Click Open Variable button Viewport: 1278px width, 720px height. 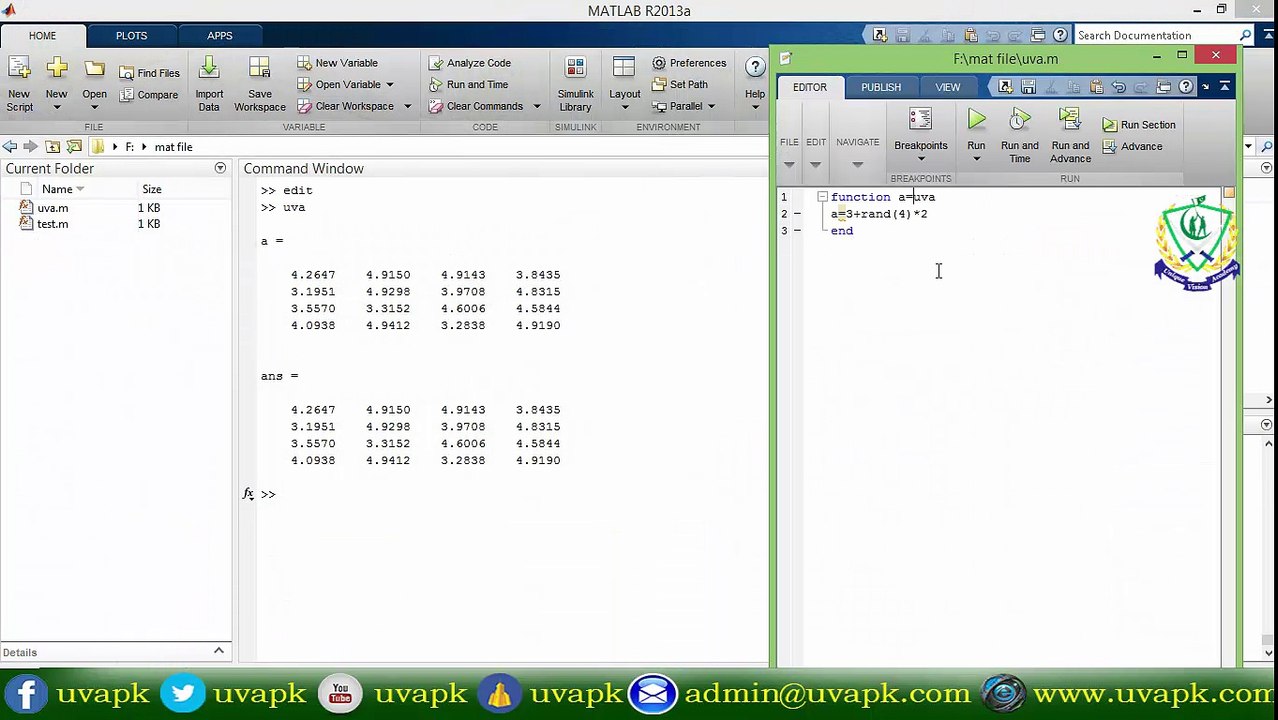pyautogui.click(x=339, y=85)
